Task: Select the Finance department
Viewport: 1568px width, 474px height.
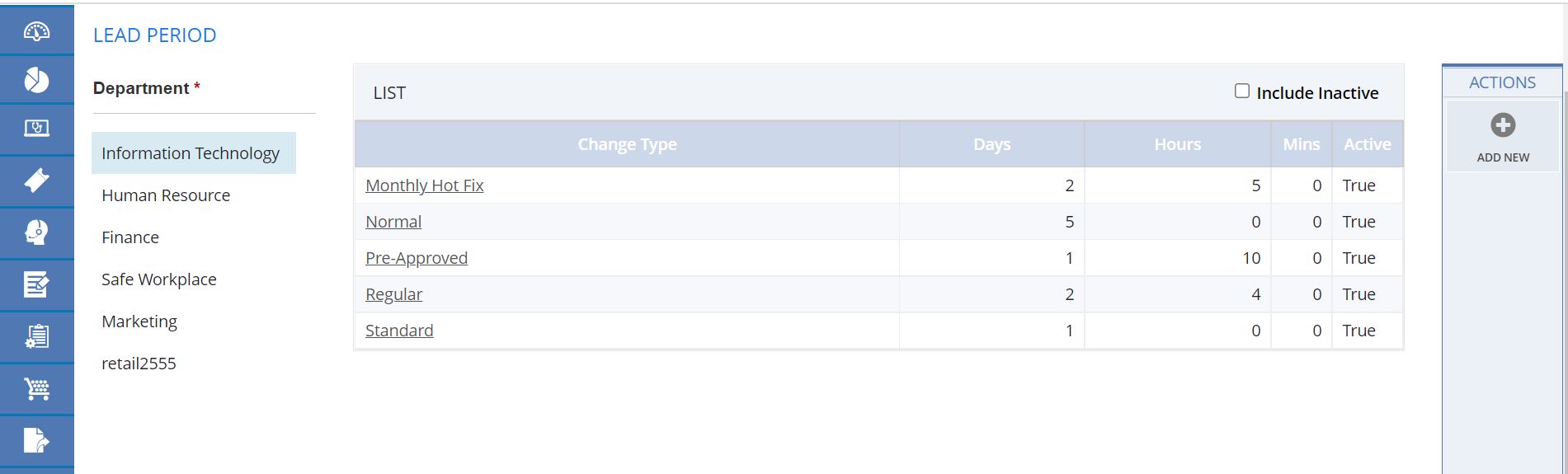Action: pos(130,237)
